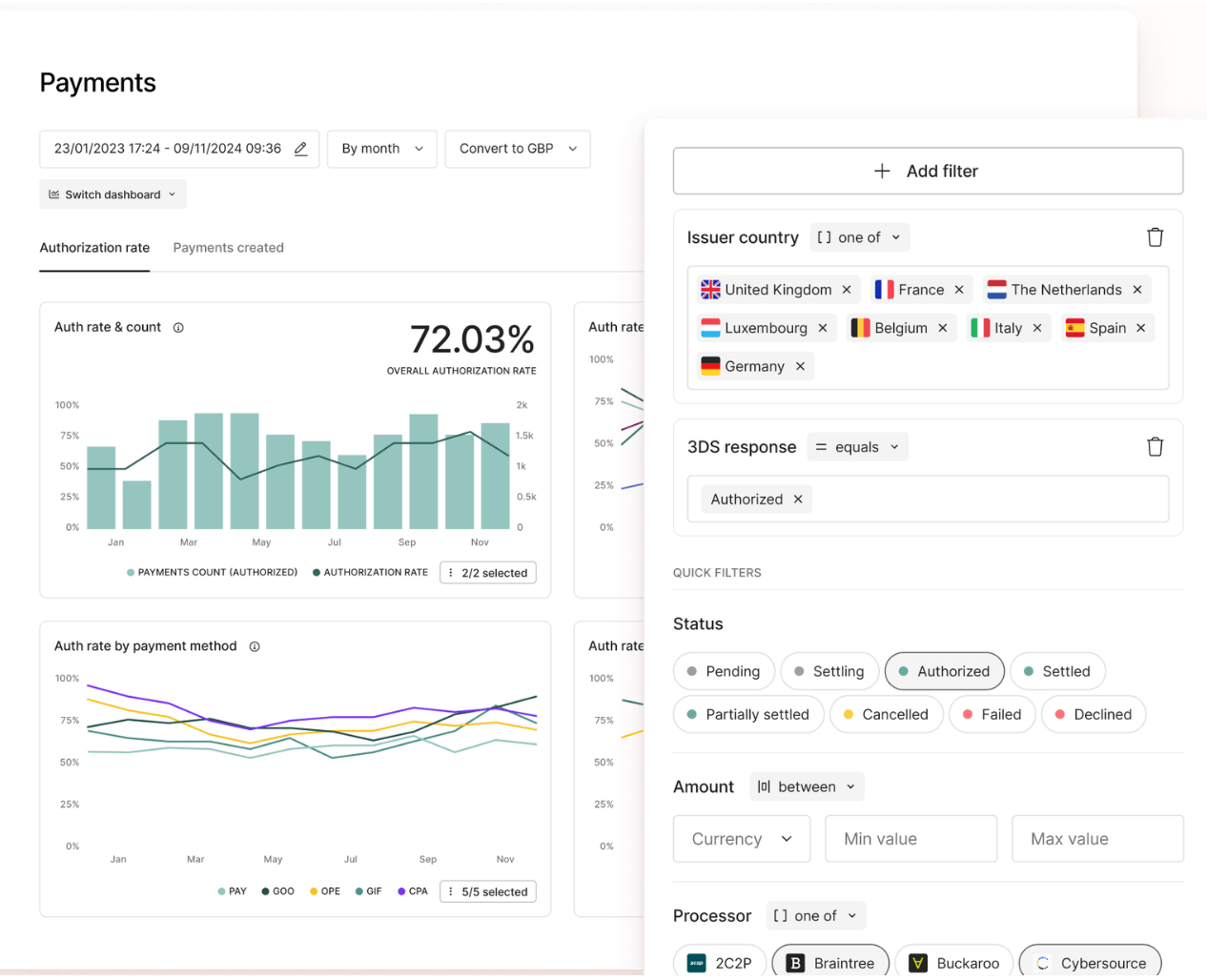Remove France from issuer countries
This screenshot has width=1207, height=980.
959,290
